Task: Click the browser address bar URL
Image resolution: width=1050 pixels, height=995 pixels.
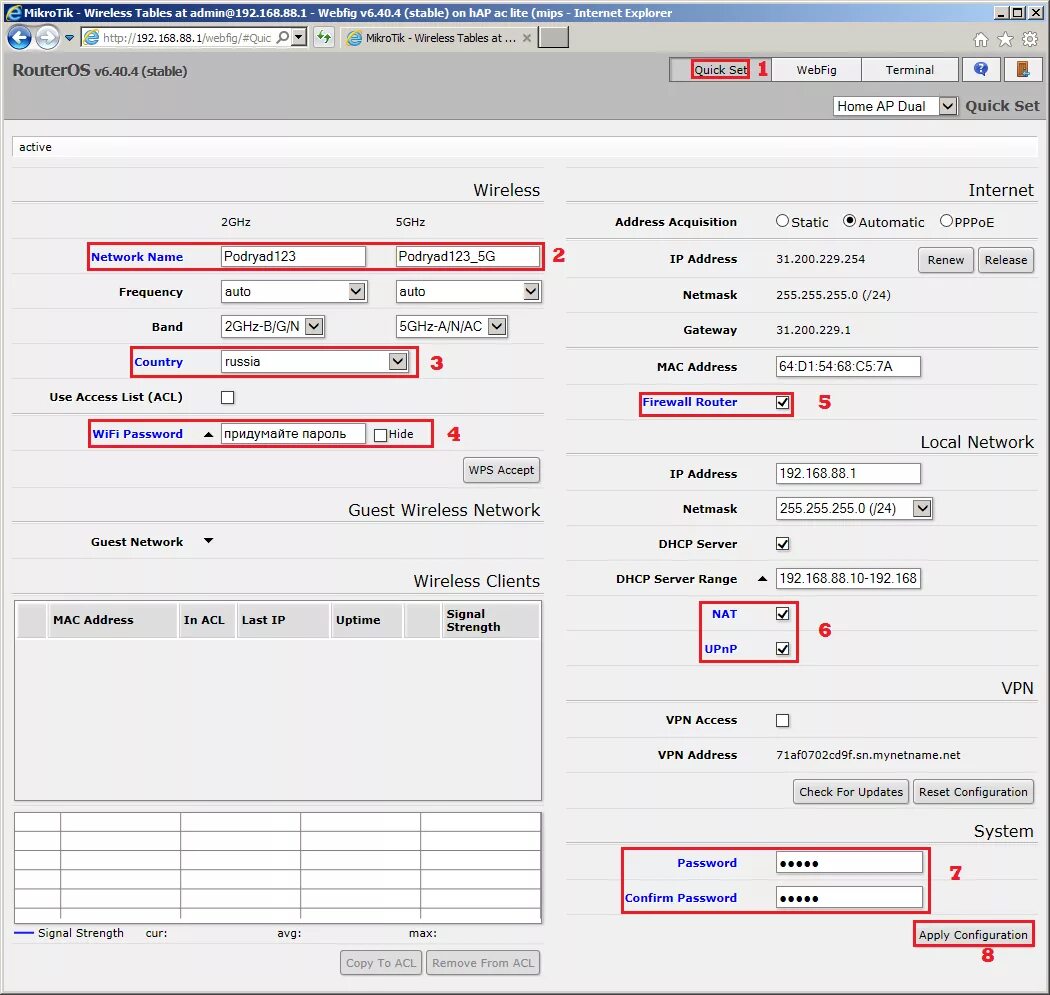Action: click(187, 37)
